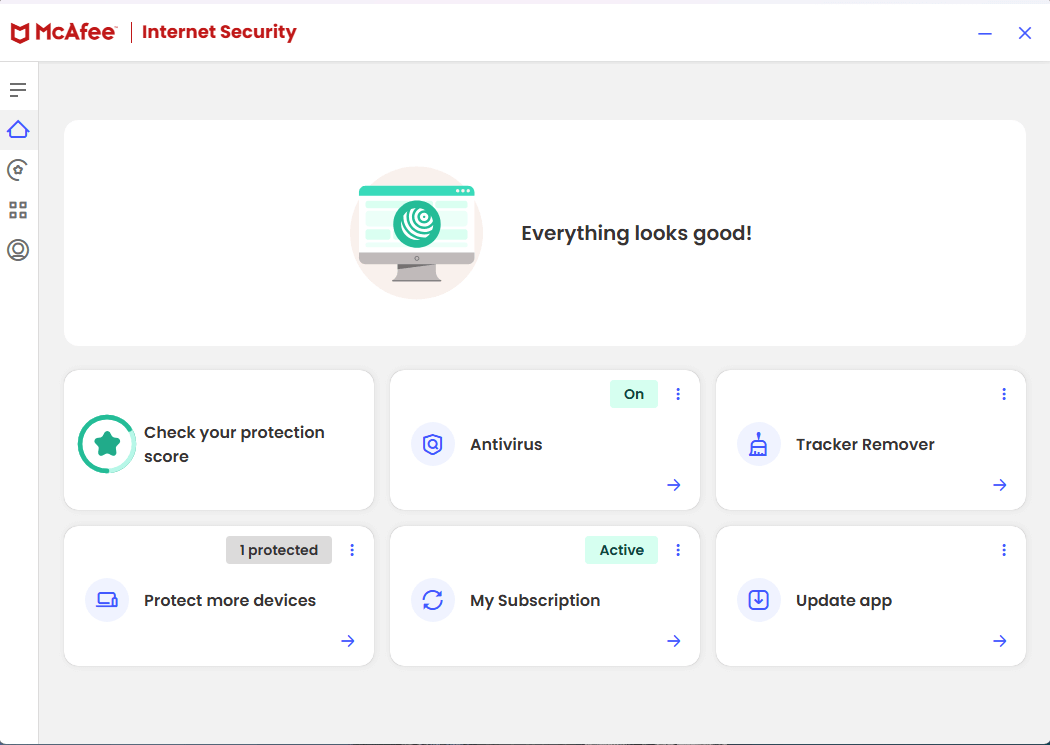Click the Tracker Remover broom icon
Viewport: 1050px width, 745px height.
759,444
